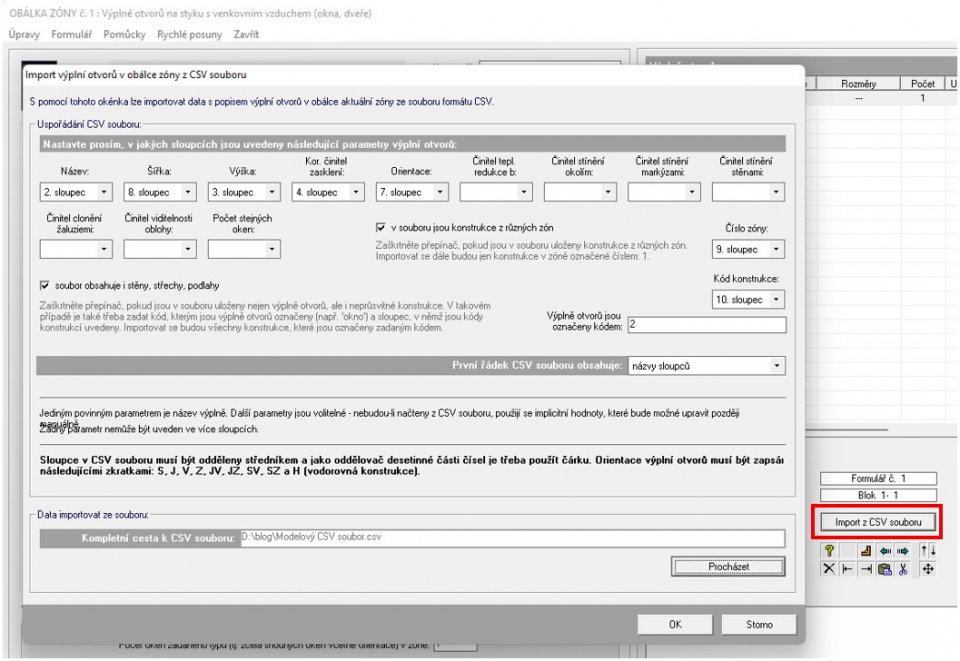The image size is (960, 661).
Task: Click the clipboard paste icon
Action: pos(885,569)
